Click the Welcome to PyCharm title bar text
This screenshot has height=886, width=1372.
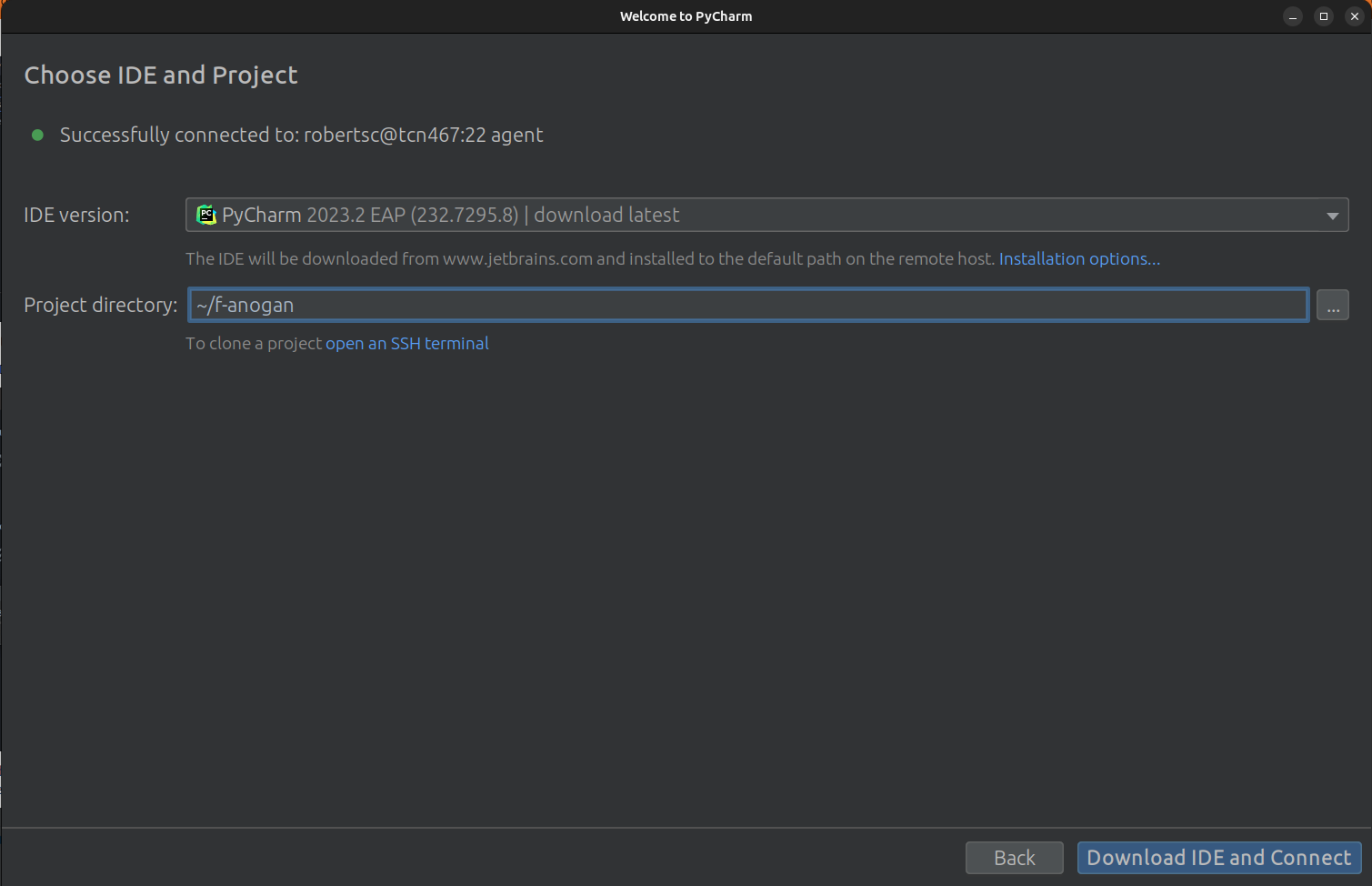pyautogui.click(x=686, y=16)
